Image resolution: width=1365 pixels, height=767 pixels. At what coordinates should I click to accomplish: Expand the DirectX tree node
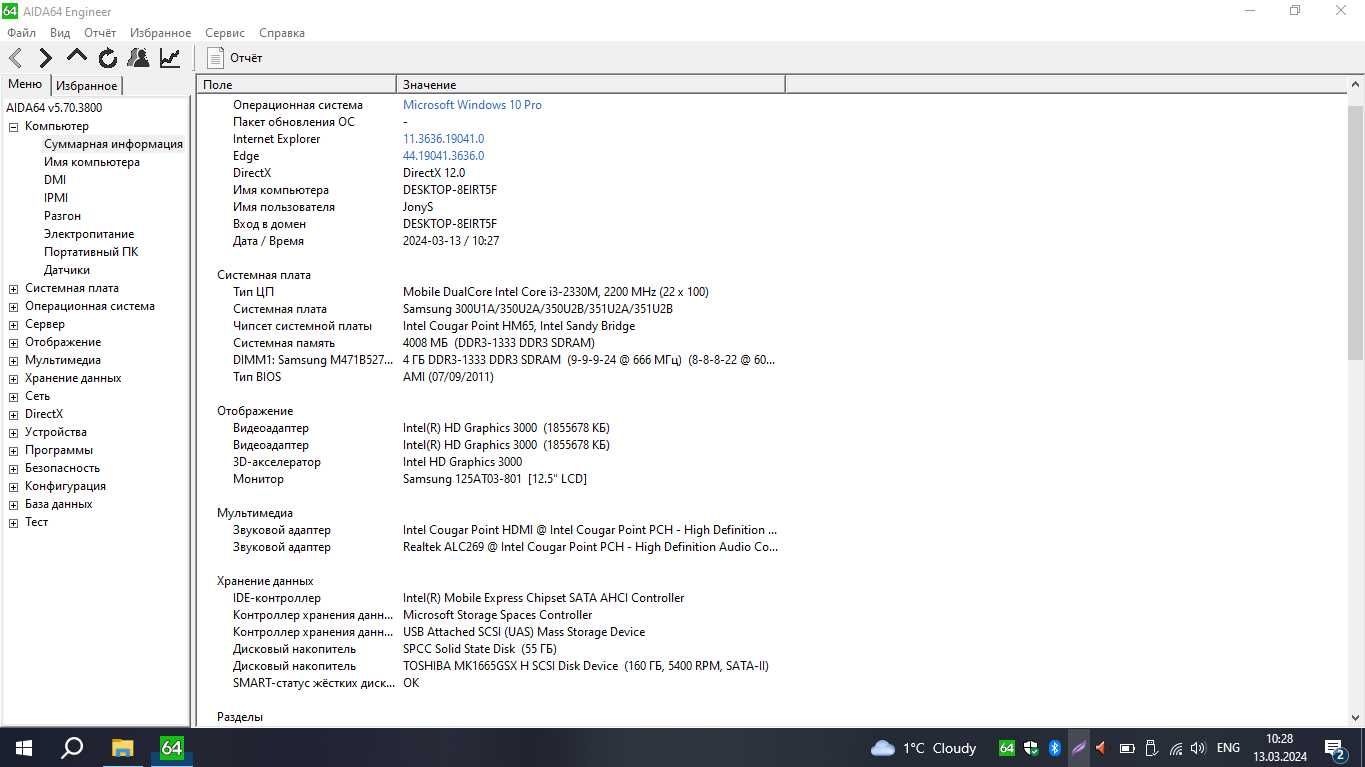click(x=14, y=415)
